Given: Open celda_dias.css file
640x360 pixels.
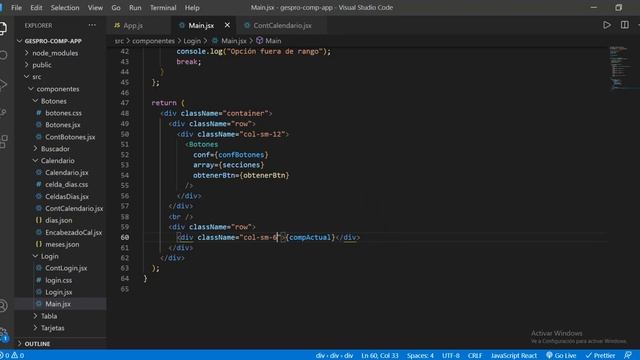Looking at the screenshot, I should coord(60,184).
